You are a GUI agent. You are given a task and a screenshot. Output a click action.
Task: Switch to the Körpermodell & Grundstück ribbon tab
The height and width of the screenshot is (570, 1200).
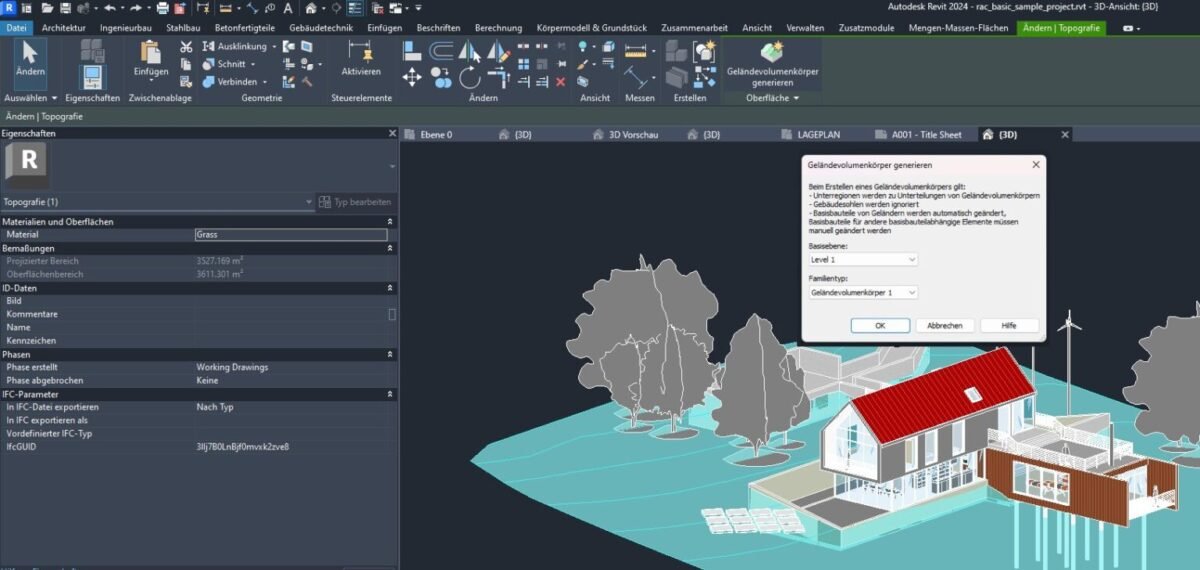pyautogui.click(x=593, y=27)
